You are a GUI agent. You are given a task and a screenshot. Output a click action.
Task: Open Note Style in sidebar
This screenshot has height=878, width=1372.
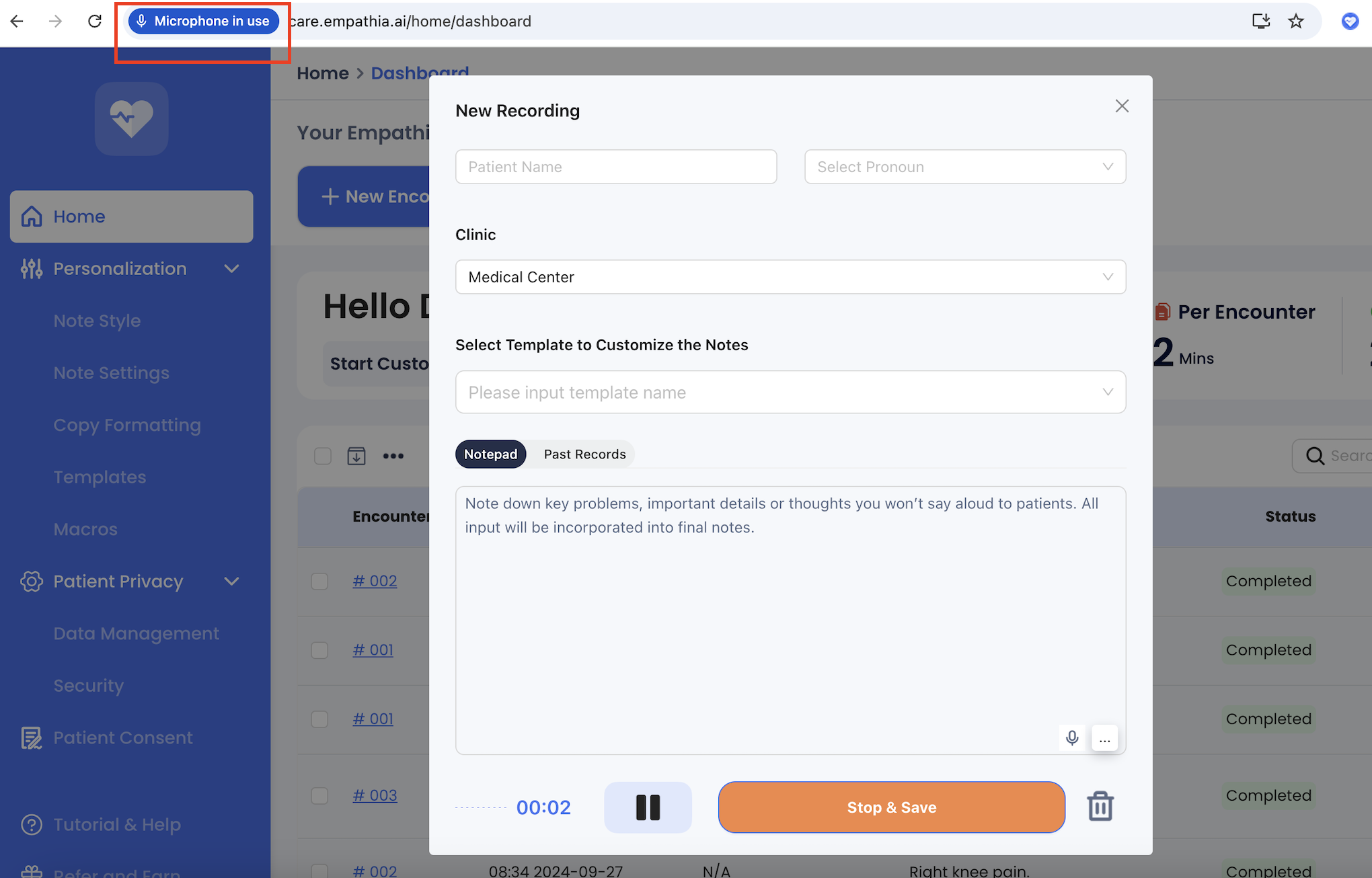tap(97, 321)
